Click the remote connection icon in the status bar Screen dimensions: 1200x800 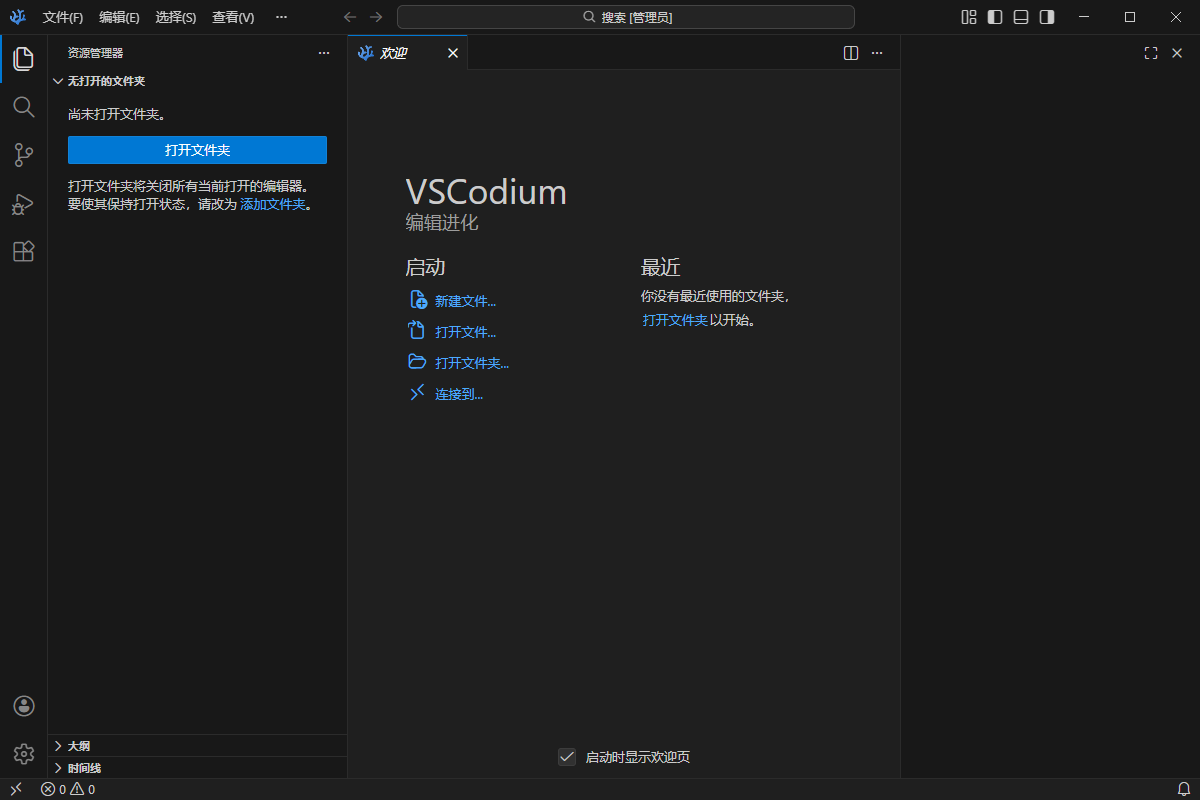click(14, 789)
